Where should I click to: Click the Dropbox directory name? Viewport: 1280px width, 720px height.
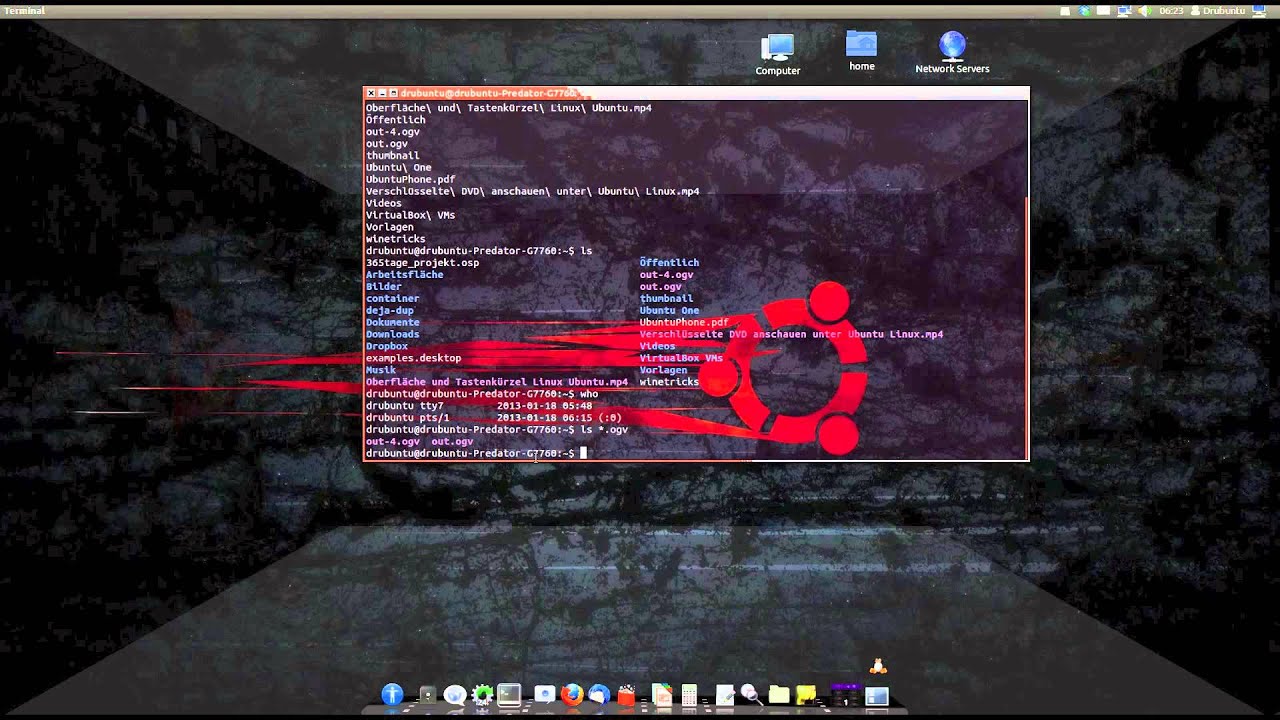[x=387, y=347]
